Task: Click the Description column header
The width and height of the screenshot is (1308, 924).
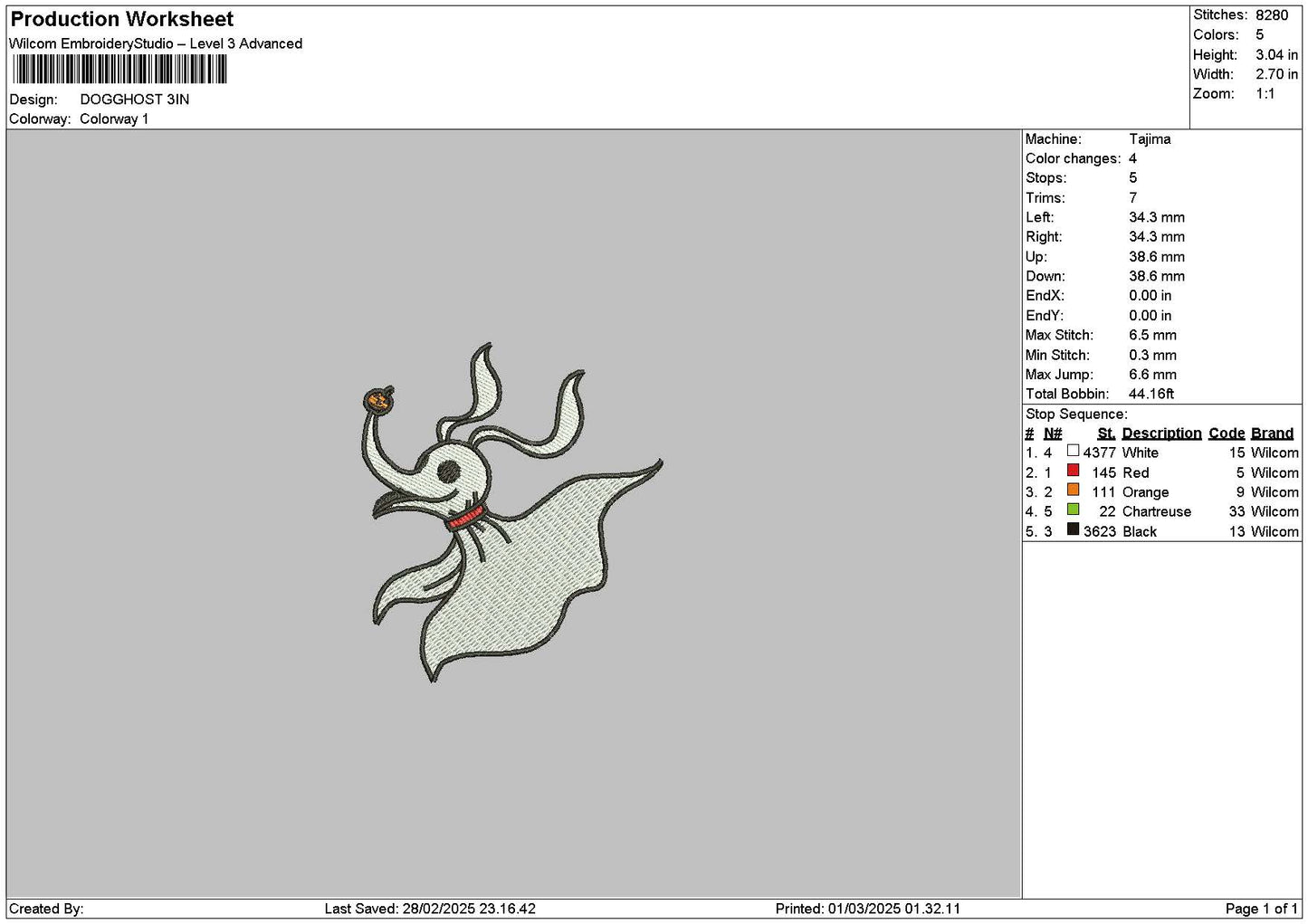Action: coord(1161,434)
